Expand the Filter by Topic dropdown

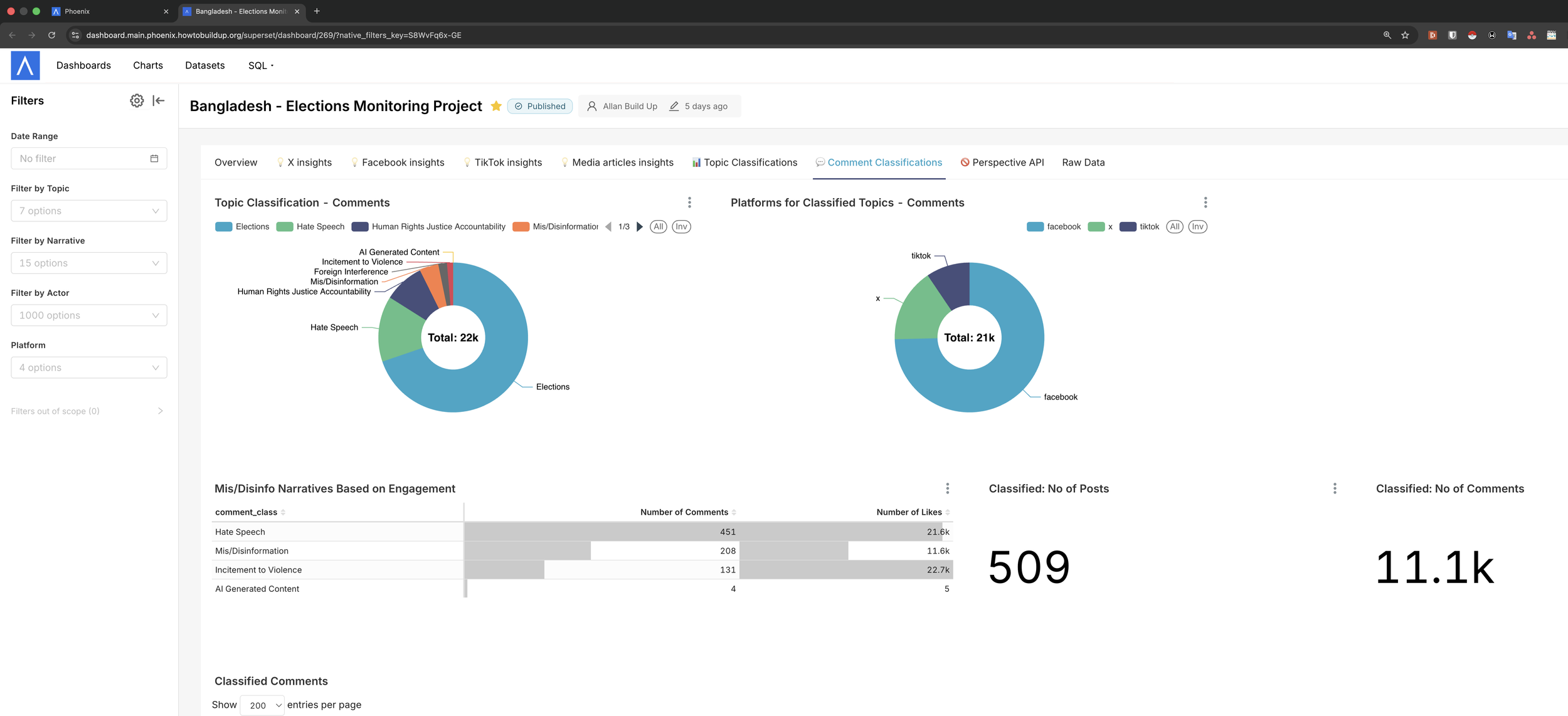[89, 211]
